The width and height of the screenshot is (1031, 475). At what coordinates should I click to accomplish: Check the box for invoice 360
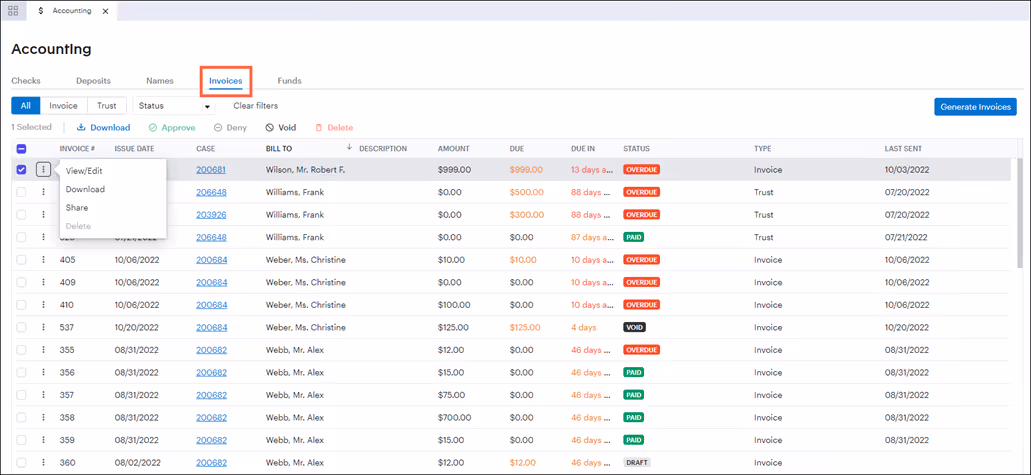click(x=22, y=462)
